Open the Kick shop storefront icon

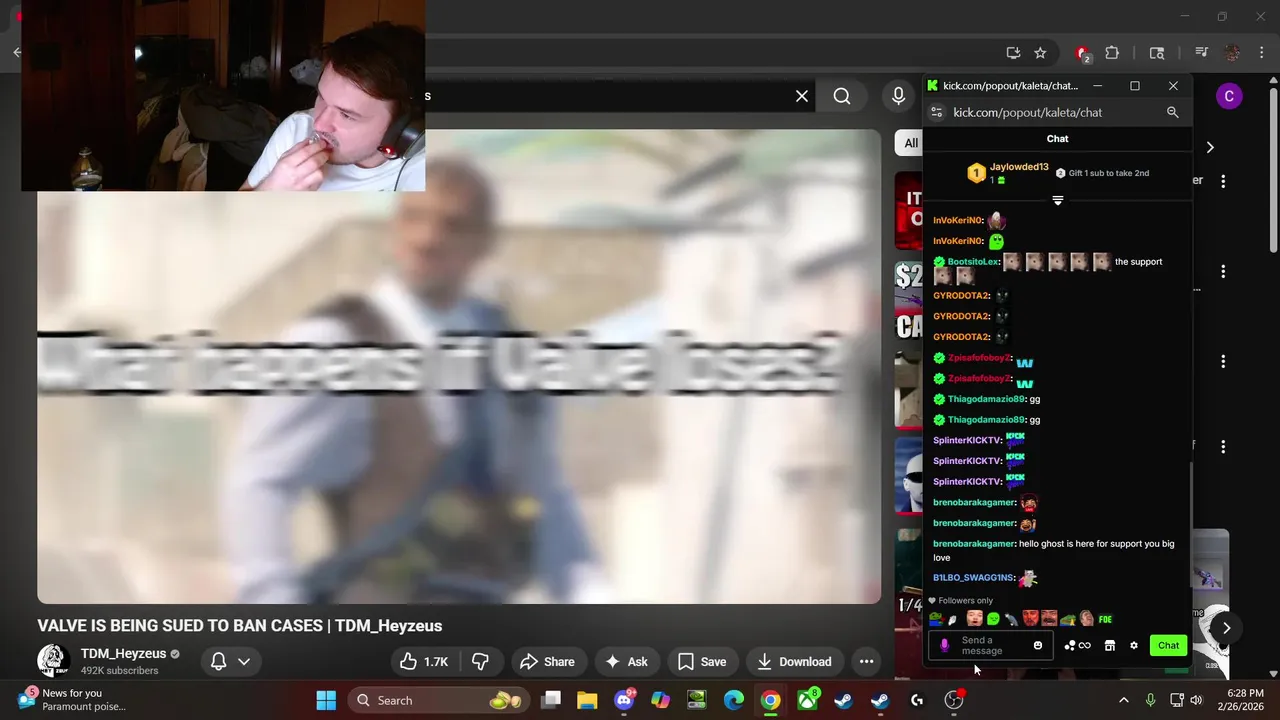click(x=1109, y=646)
